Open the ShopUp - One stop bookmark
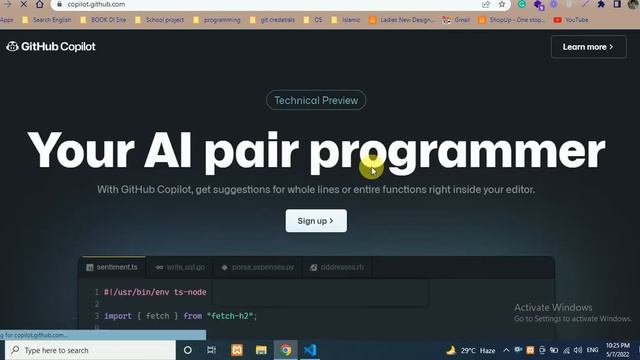This screenshot has height=360, width=640. click(511, 20)
